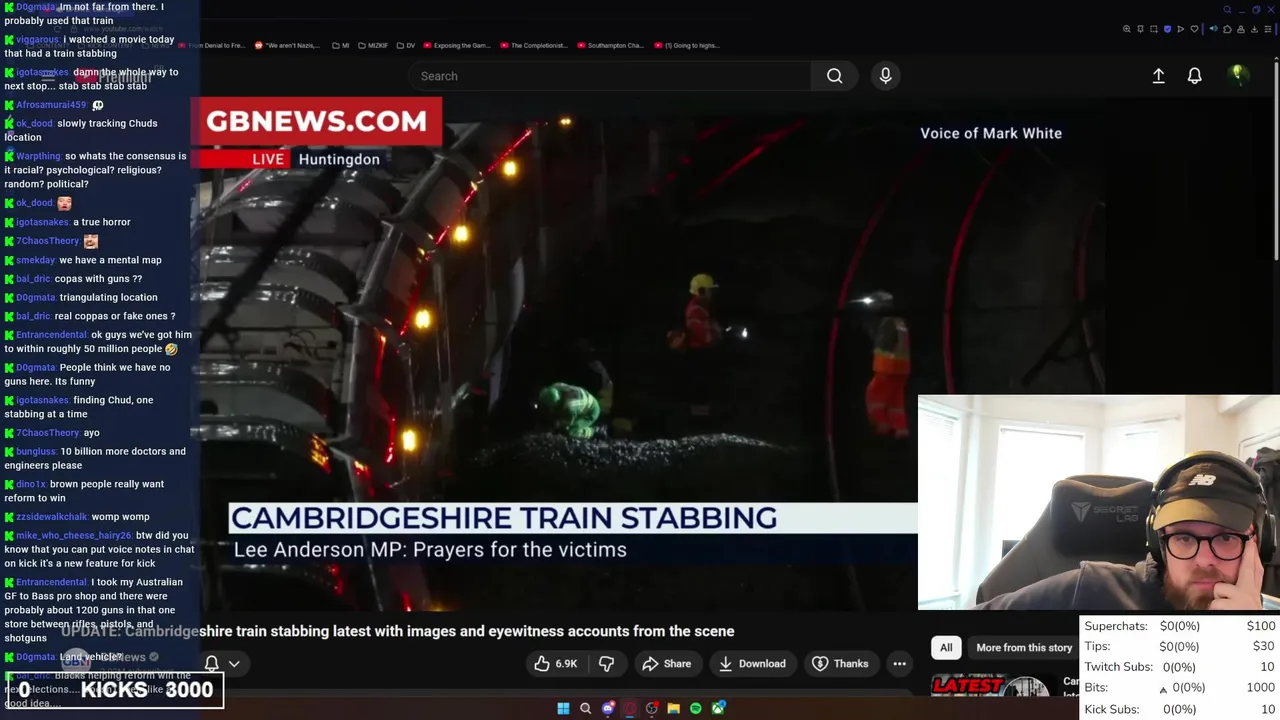Open the MI bookmarks folder
Image resolution: width=1280 pixels, height=720 pixels.
341,45
